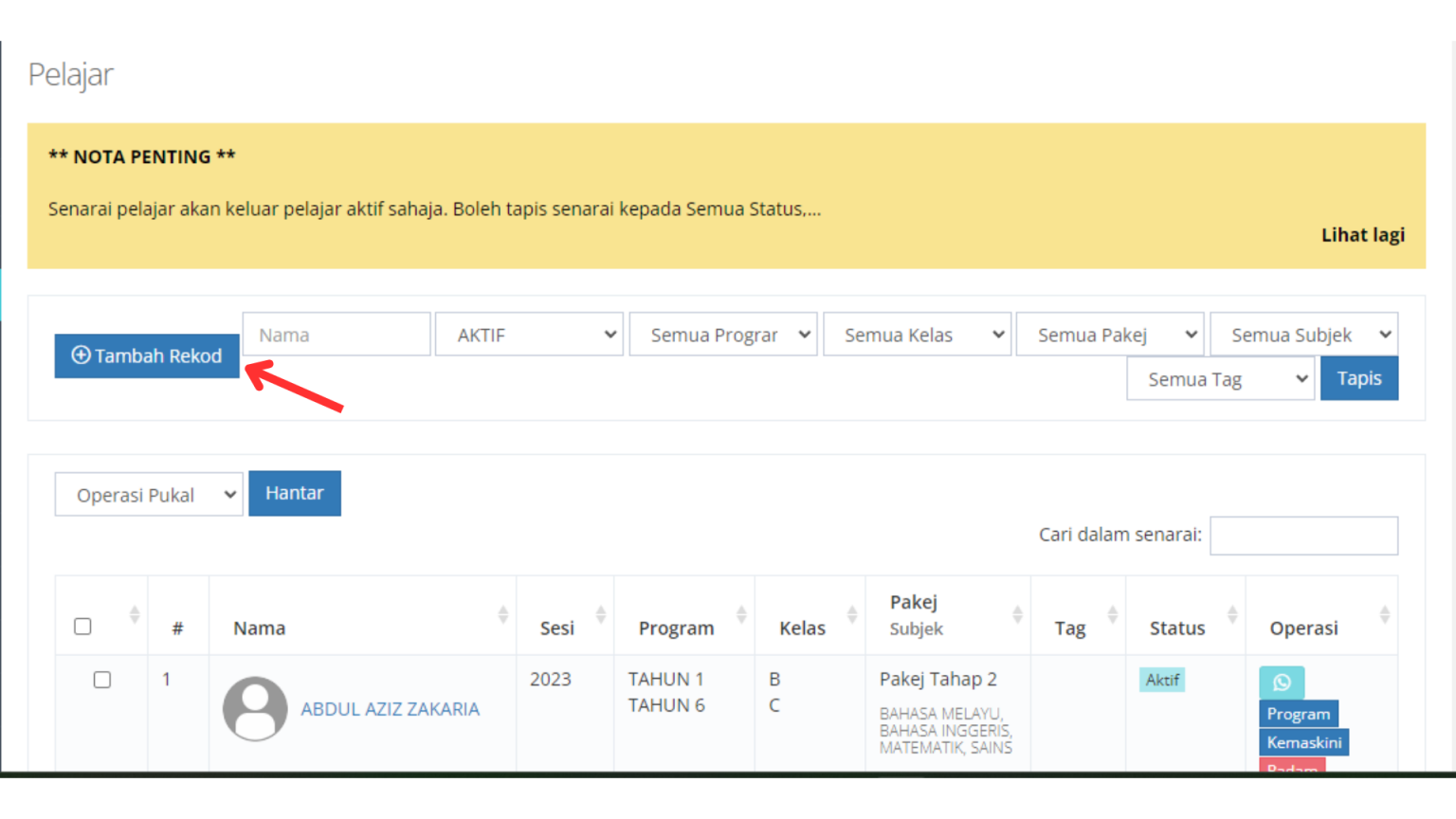Screen dimensions: 1456x819
Task: Click the student avatar thumbnail
Action: pos(255,709)
